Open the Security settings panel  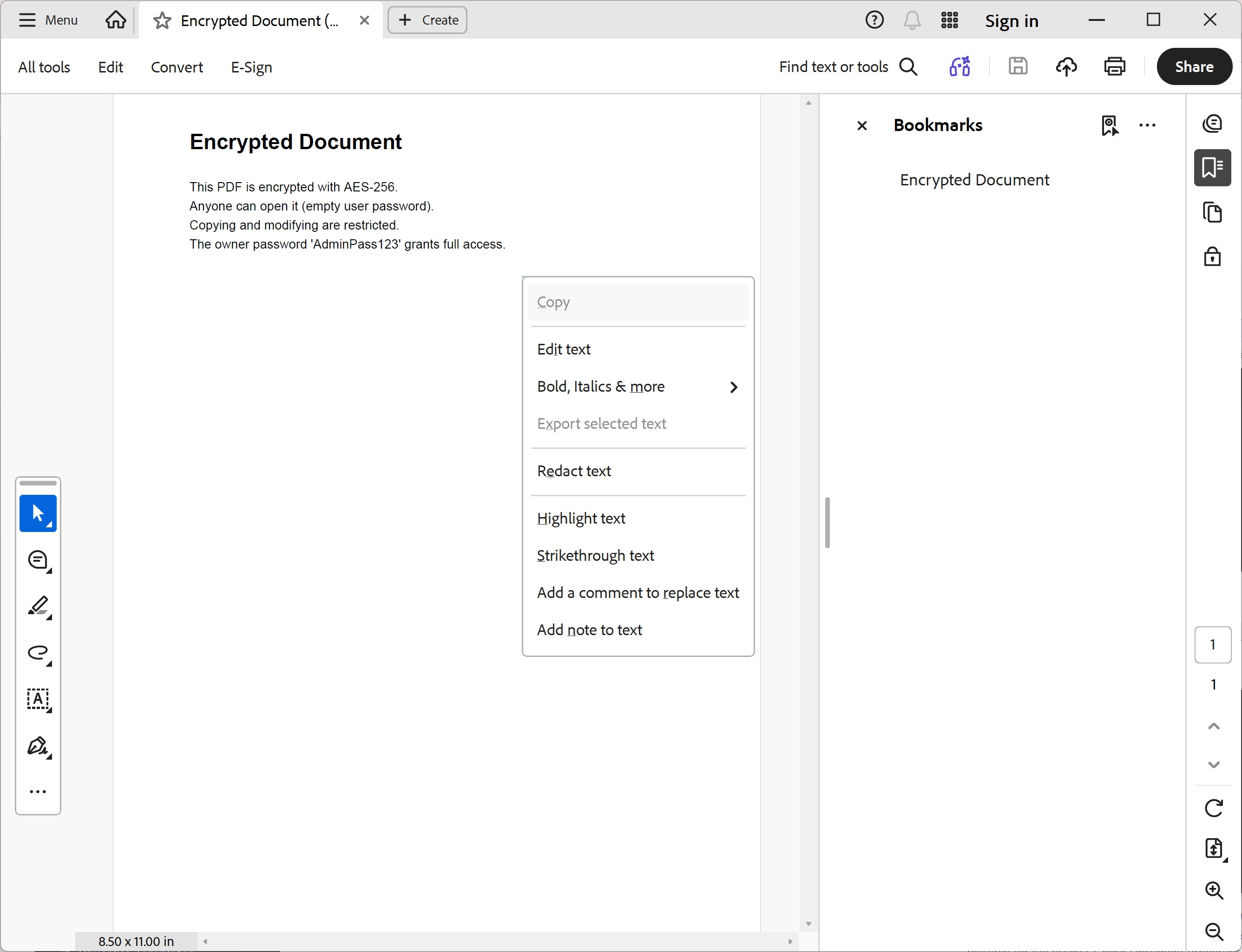(x=1213, y=256)
